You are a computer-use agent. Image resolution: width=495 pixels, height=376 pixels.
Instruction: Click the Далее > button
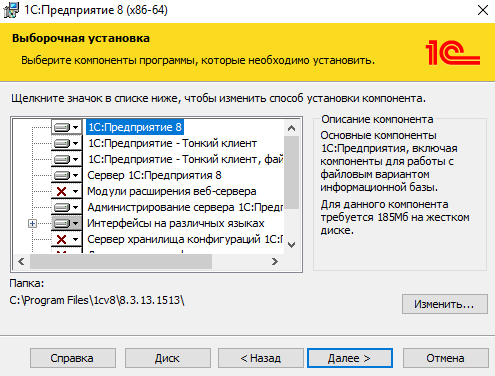(x=350, y=358)
